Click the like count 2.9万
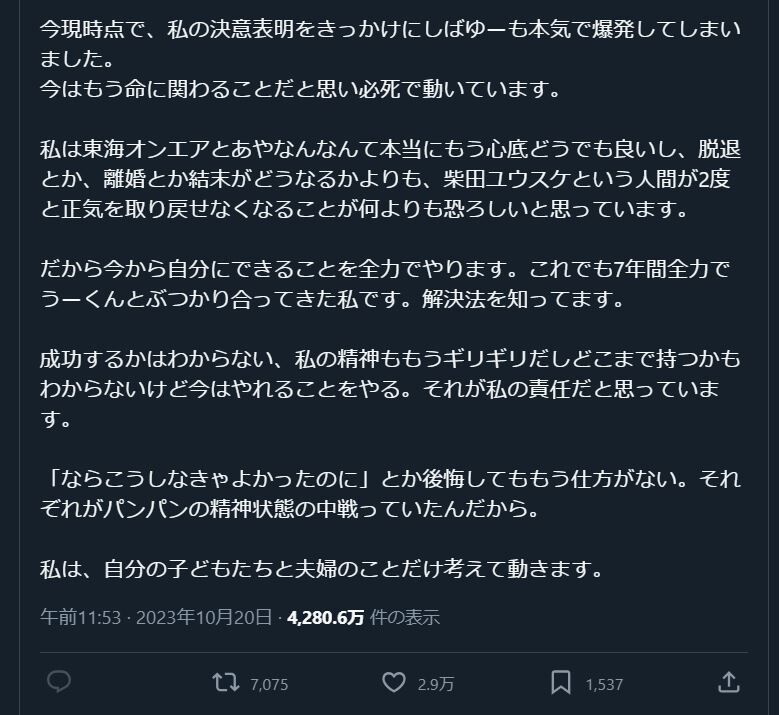 [435, 684]
